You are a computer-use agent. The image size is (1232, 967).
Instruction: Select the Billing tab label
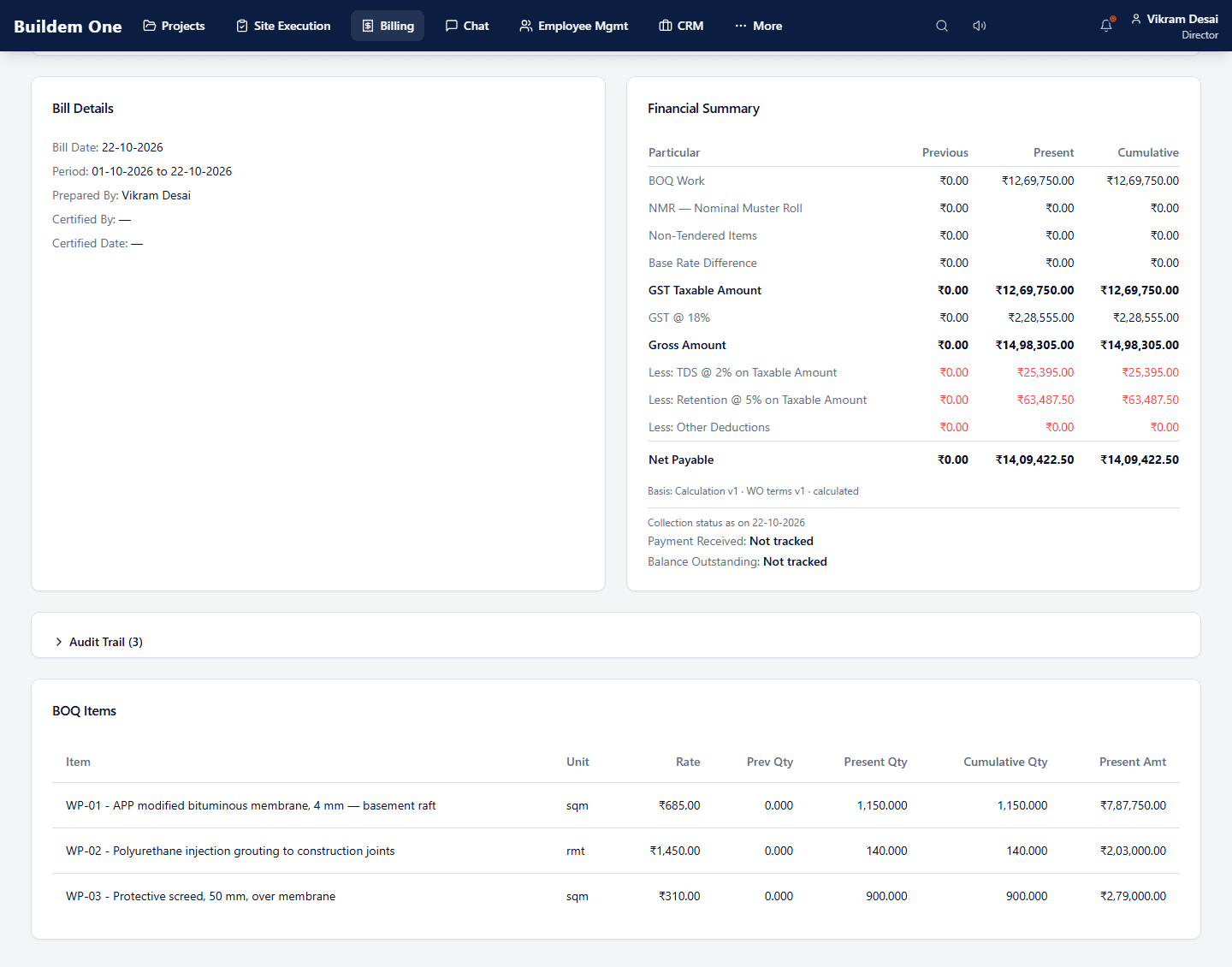tap(397, 26)
